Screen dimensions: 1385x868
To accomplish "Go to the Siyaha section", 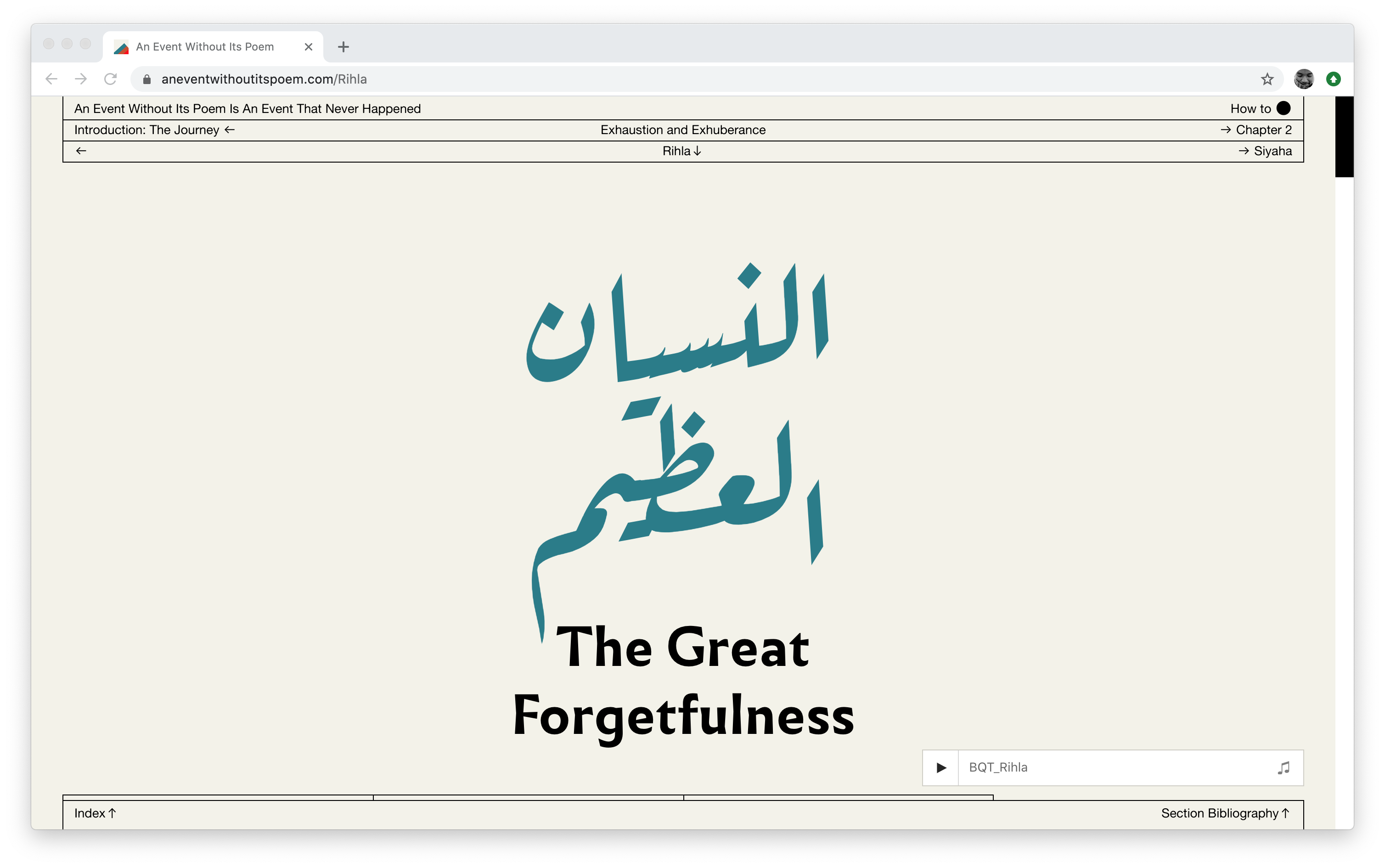I will tap(1265, 151).
